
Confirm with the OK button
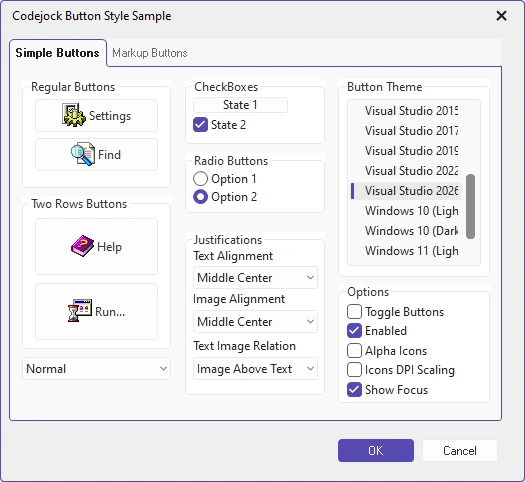376,451
